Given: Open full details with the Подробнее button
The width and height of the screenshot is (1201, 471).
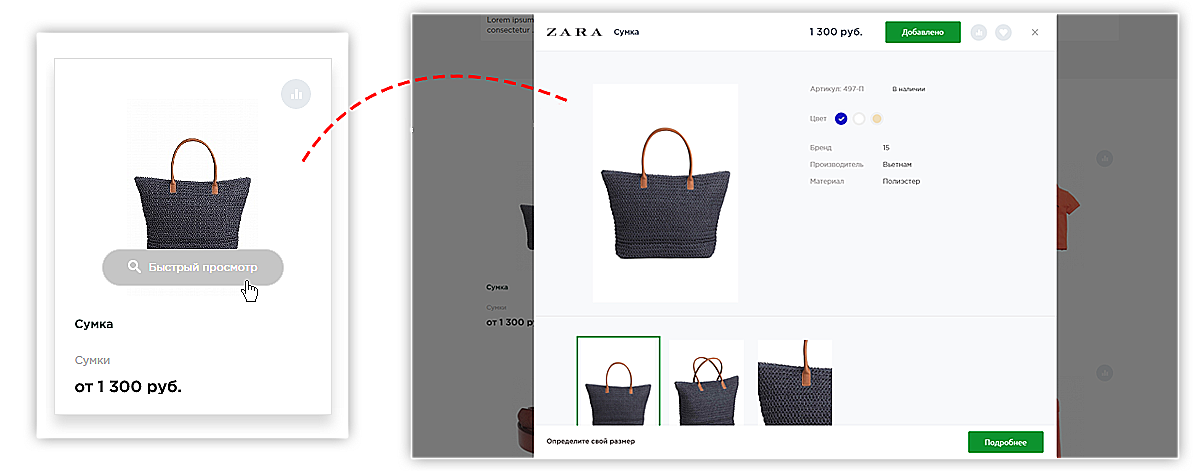Looking at the screenshot, I should (1005, 441).
